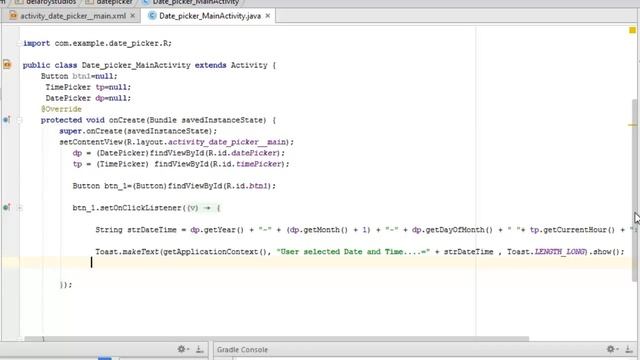
Task: Click the editor's vertical scrollbar thumb
Action: [635, 190]
